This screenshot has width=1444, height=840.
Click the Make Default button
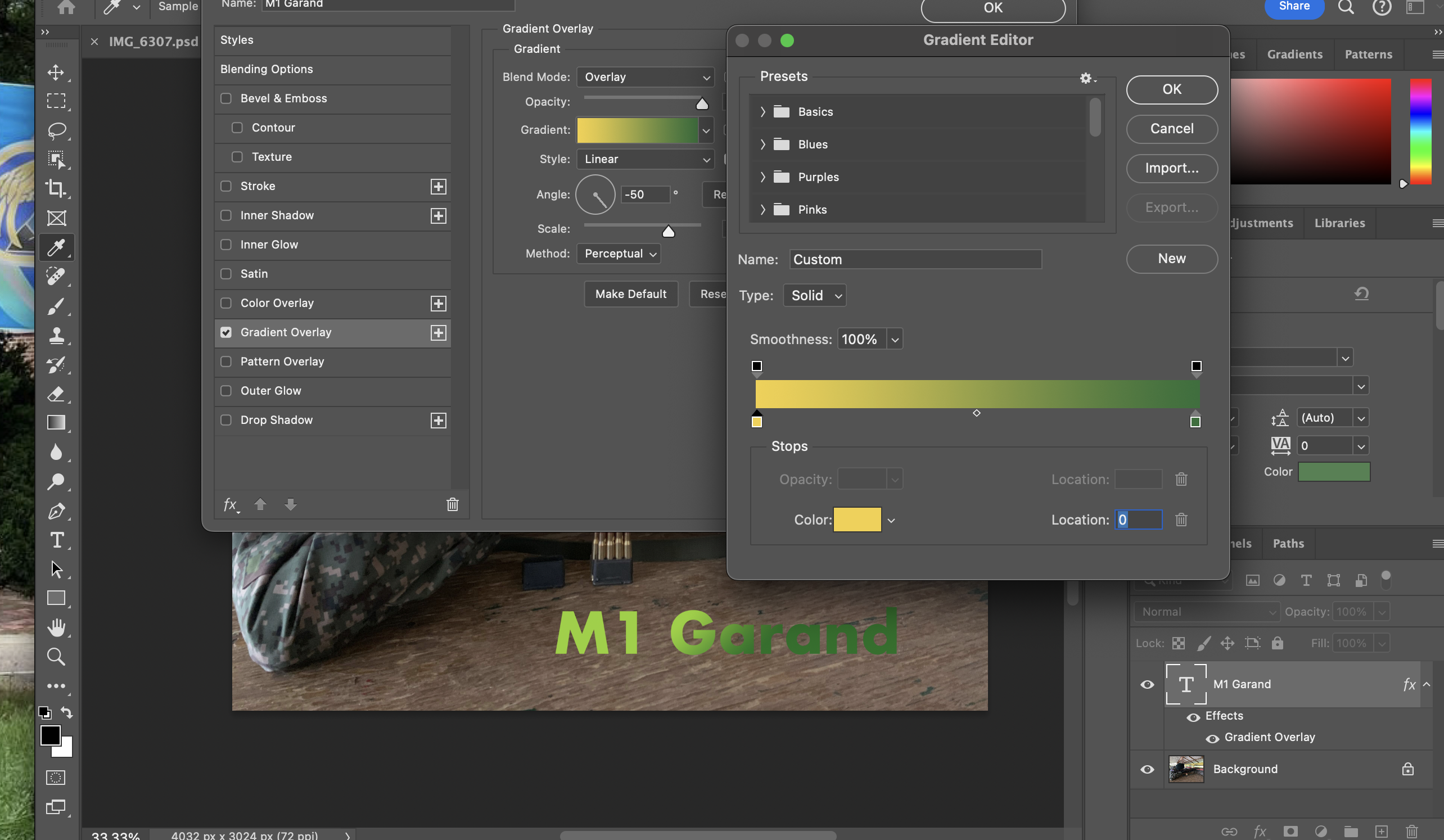coord(630,294)
